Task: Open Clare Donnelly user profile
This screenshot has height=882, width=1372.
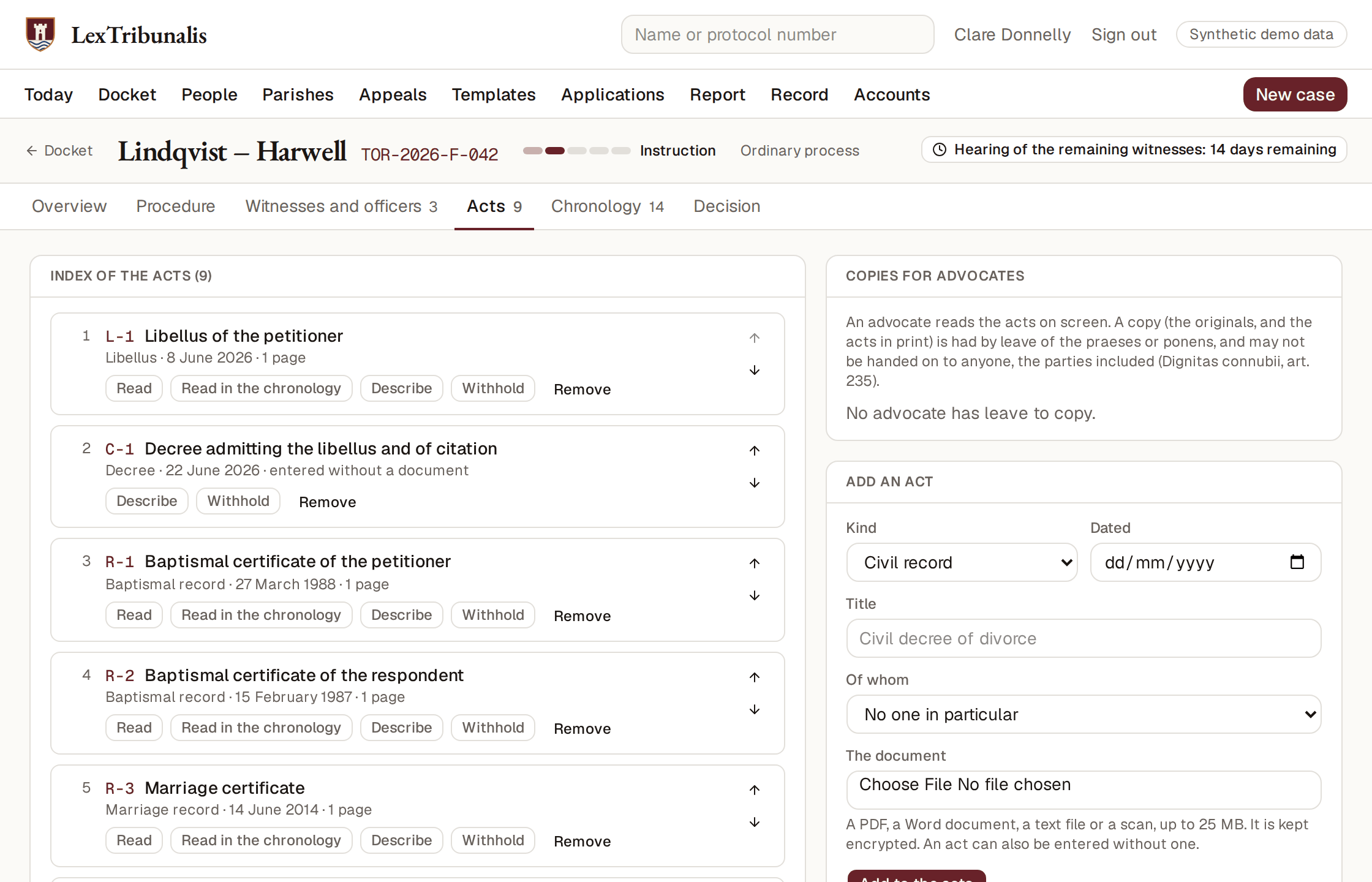Action: coord(1012,34)
